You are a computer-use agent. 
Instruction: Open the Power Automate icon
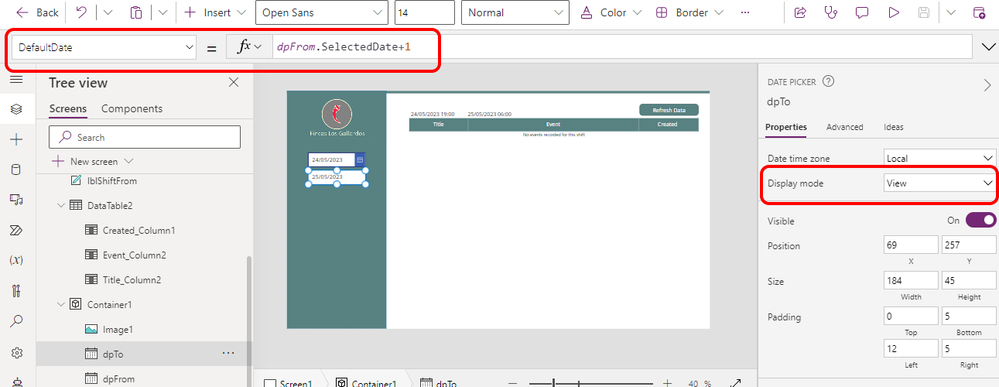pyautogui.click(x=17, y=230)
